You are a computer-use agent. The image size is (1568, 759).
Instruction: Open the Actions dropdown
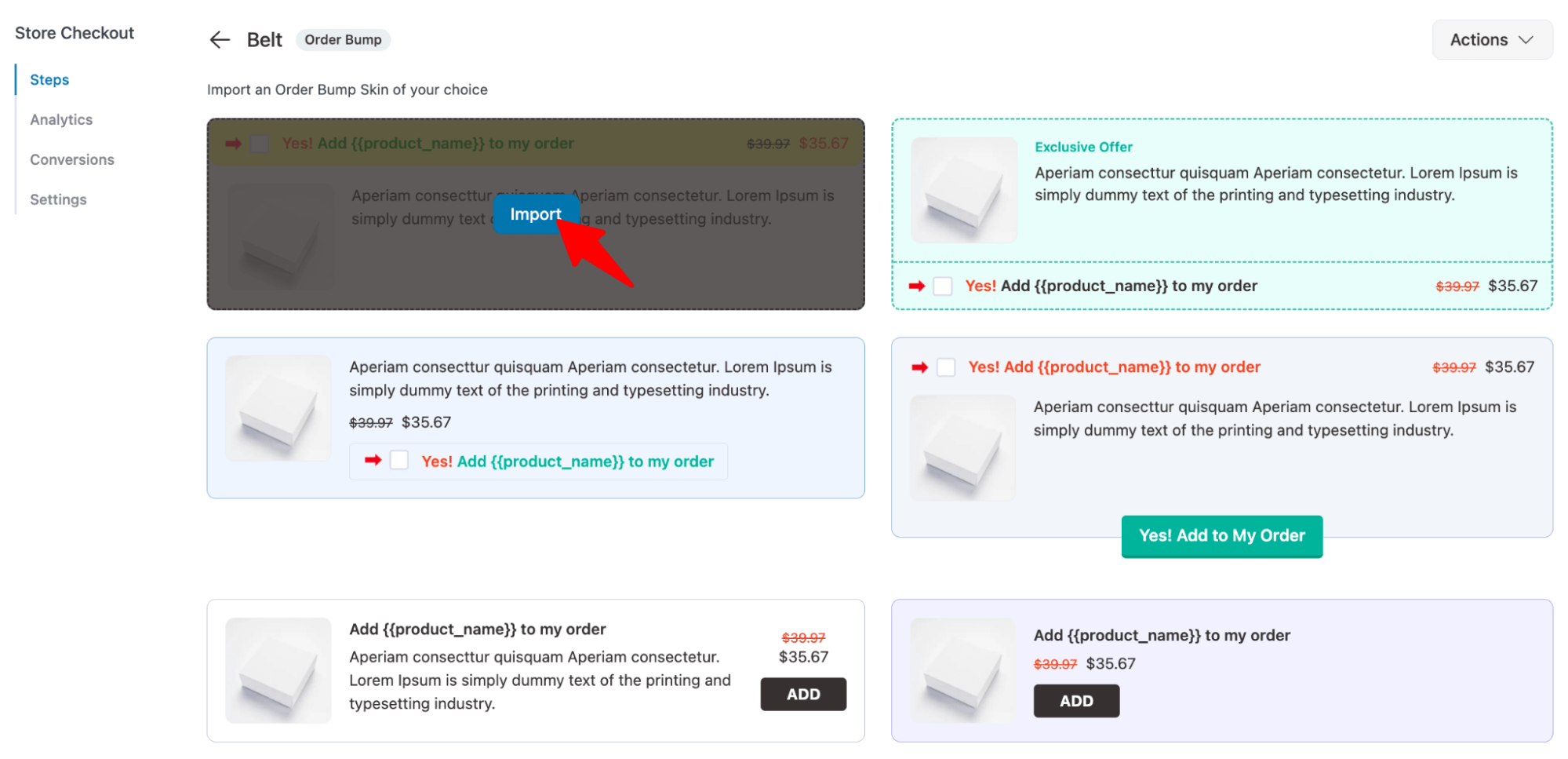coord(1490,39)
